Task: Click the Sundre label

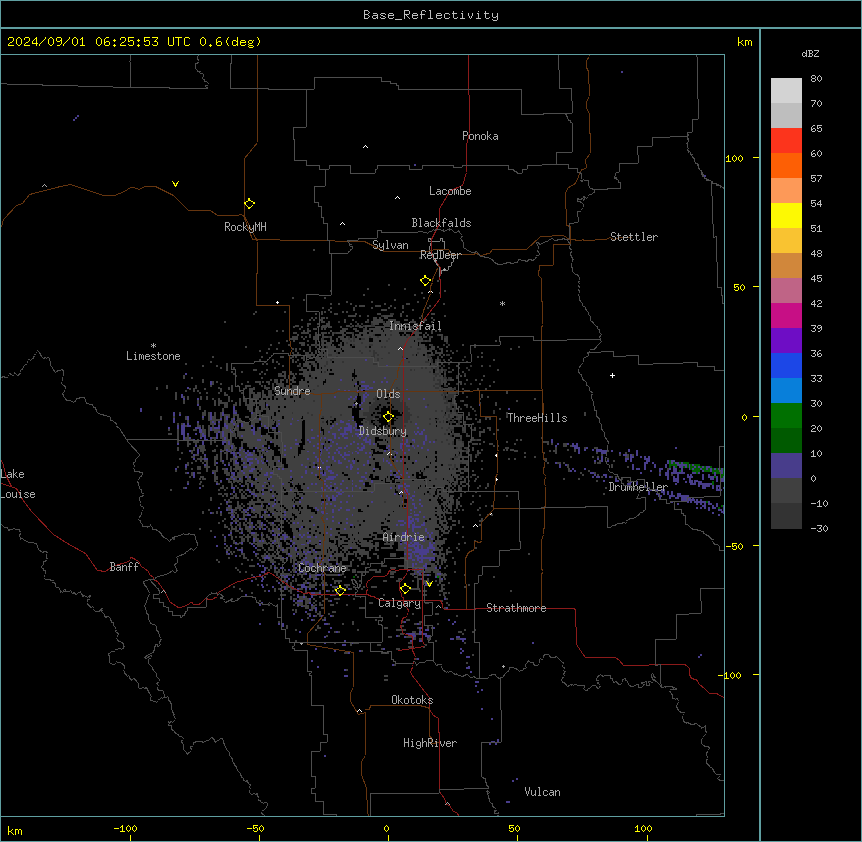Action: [x=292, y=391]
